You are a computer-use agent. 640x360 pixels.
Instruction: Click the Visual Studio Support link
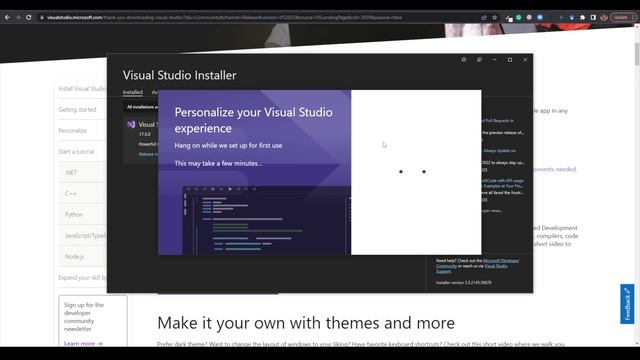coord(496,266)
